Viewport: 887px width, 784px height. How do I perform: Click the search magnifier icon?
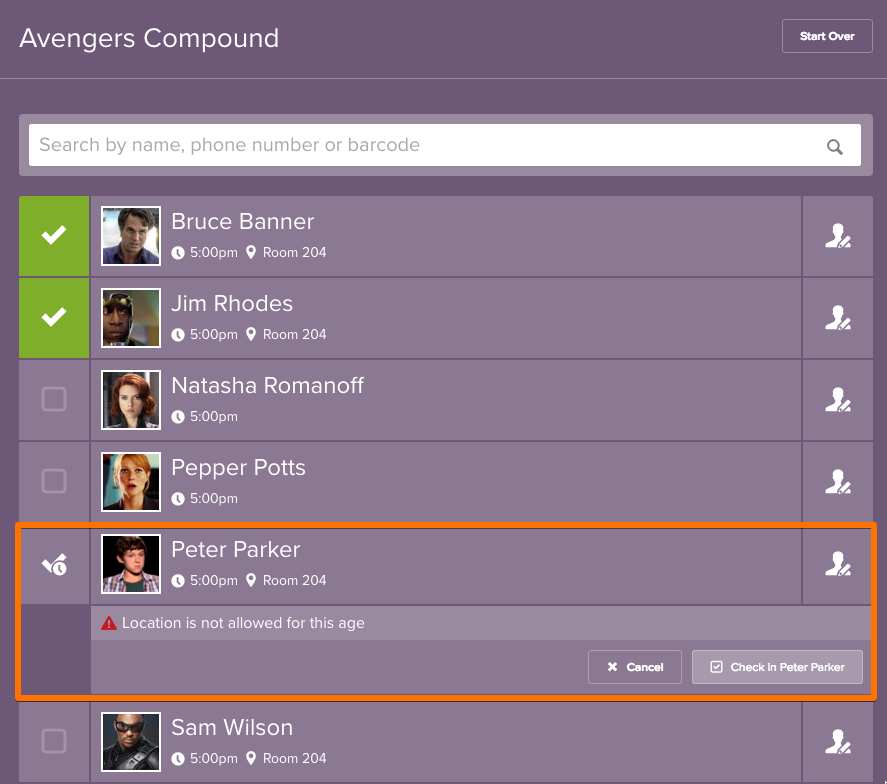835,146
